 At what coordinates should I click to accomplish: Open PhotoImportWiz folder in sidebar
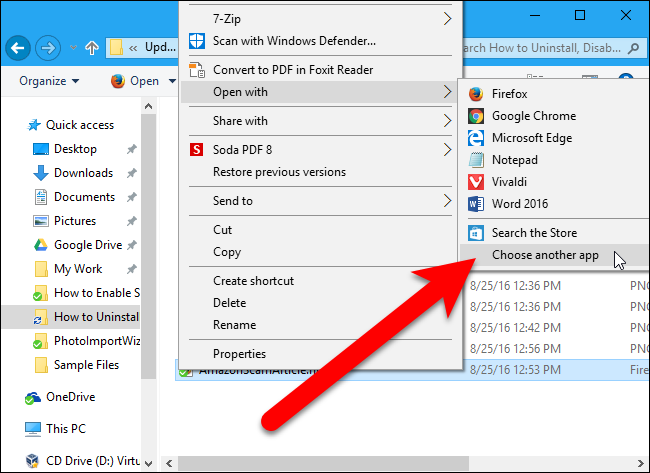coord(87,341)
